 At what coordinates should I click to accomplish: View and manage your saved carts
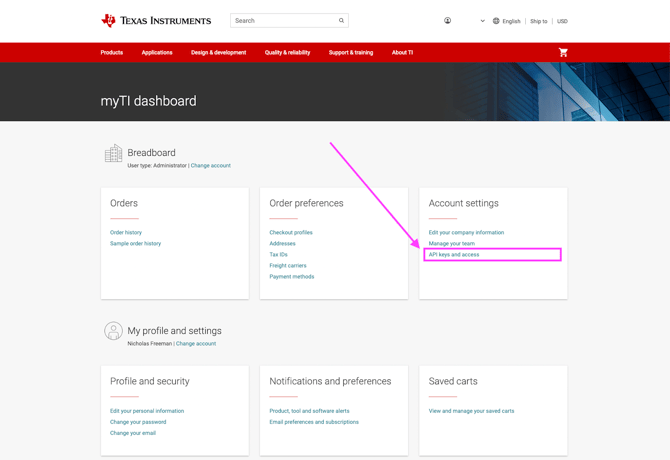[x=471, y=411]
